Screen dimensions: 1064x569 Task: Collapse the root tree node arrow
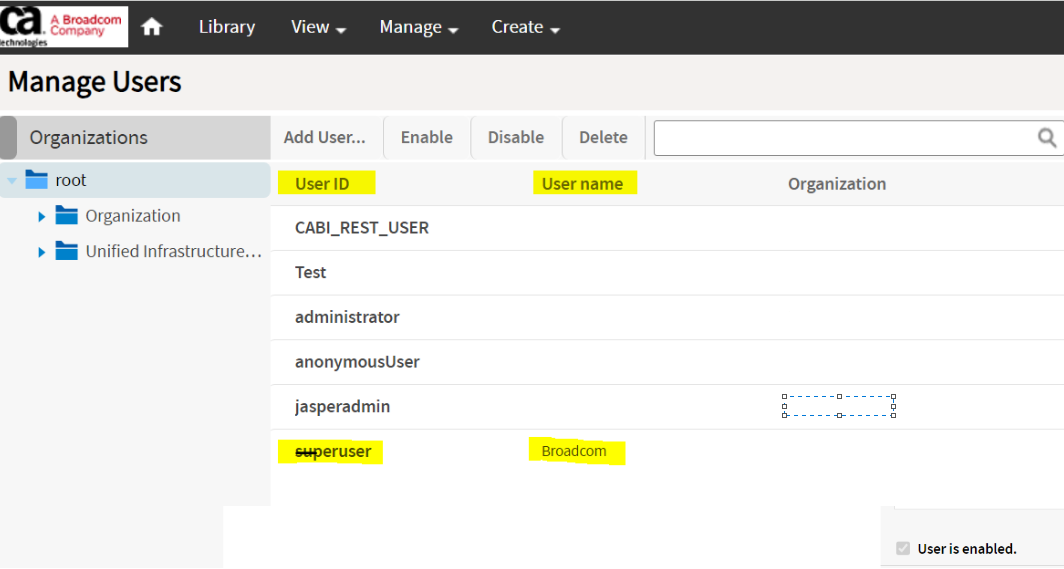tap(12, 181)
